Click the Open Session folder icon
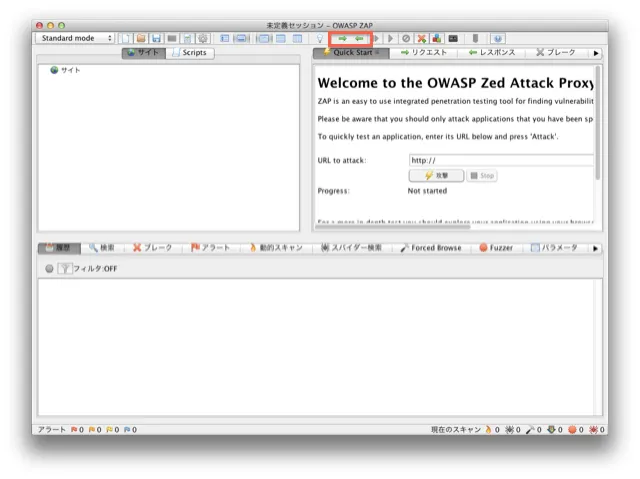Viewport: 640px width, 479px height. point(141,38)
